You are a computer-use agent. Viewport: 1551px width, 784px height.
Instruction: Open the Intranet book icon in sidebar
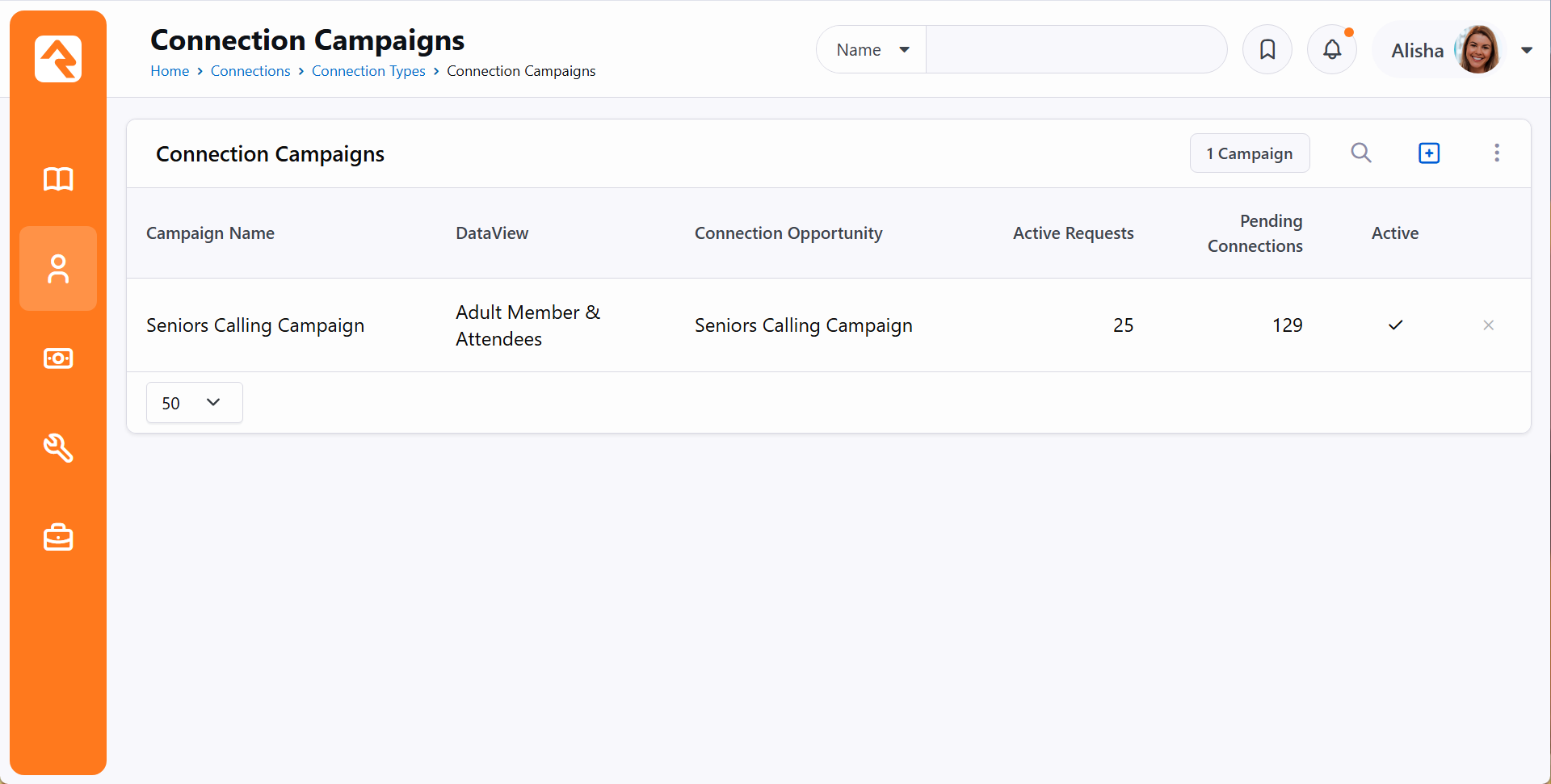58,178
